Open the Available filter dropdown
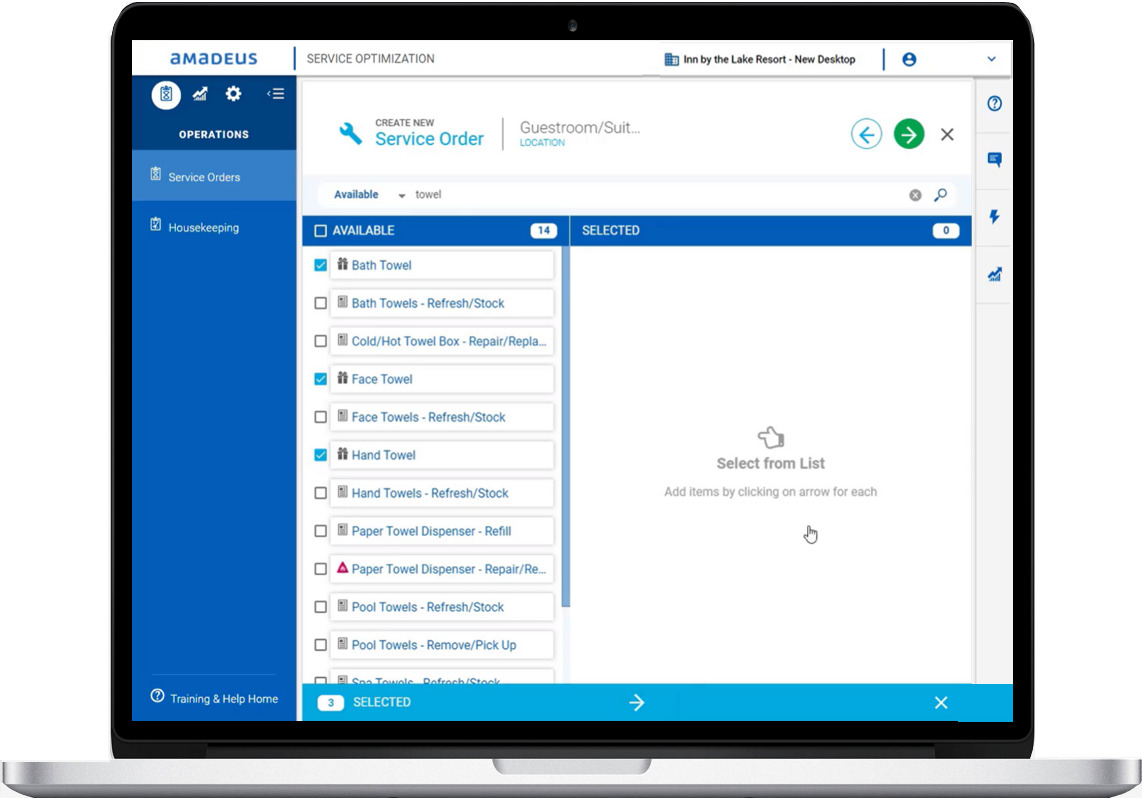The width and height of the screenshot is (1142, 798). pyautogui.click(x=369, y=194)
